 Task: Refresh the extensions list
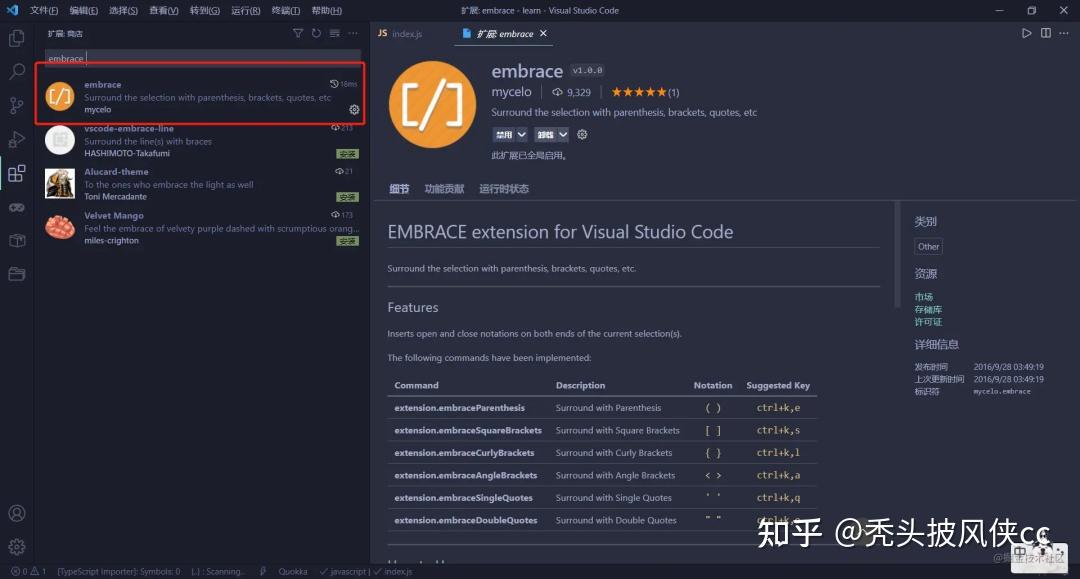[x=316, y=33]
